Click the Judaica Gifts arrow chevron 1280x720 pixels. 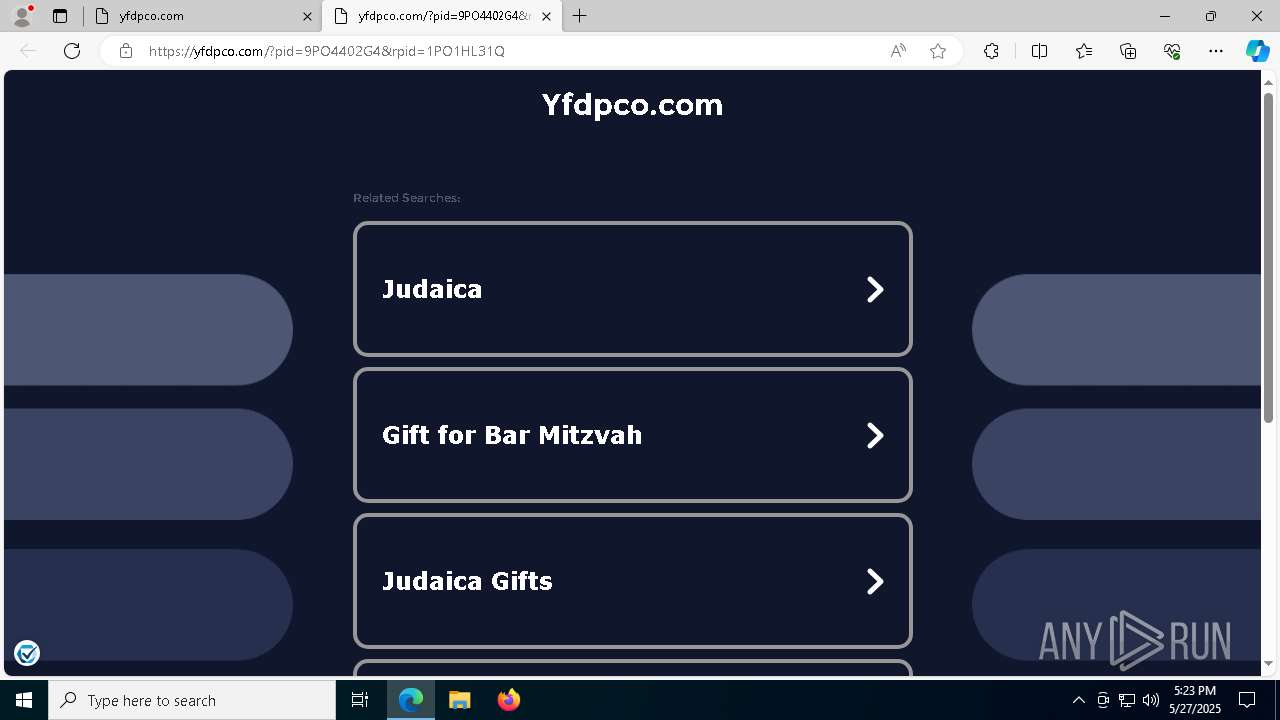(x=875, y=581)
